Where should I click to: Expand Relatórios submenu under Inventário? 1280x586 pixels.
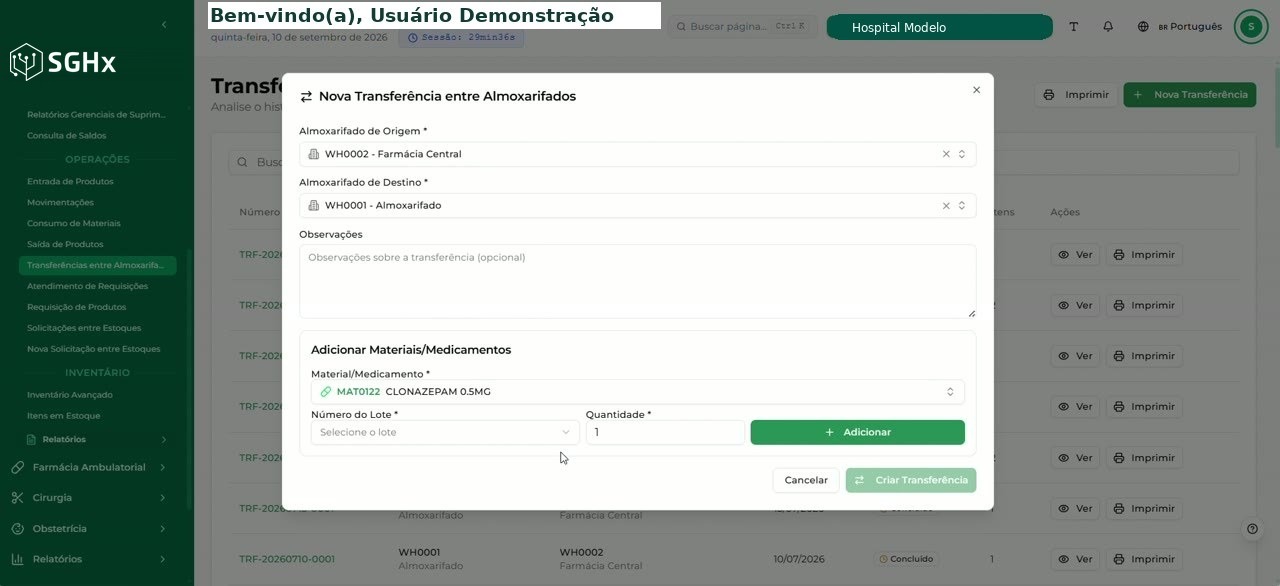(97, 439)
